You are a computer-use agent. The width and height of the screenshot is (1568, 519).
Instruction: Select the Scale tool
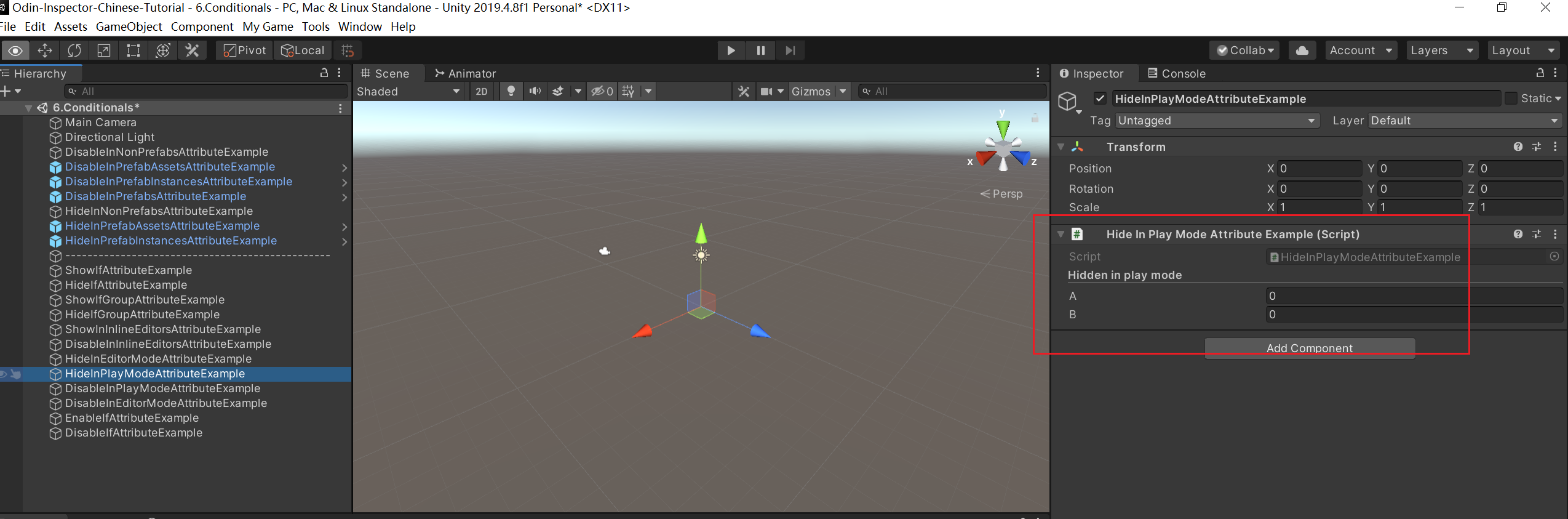pyautogui.click(x=104, y=50)
